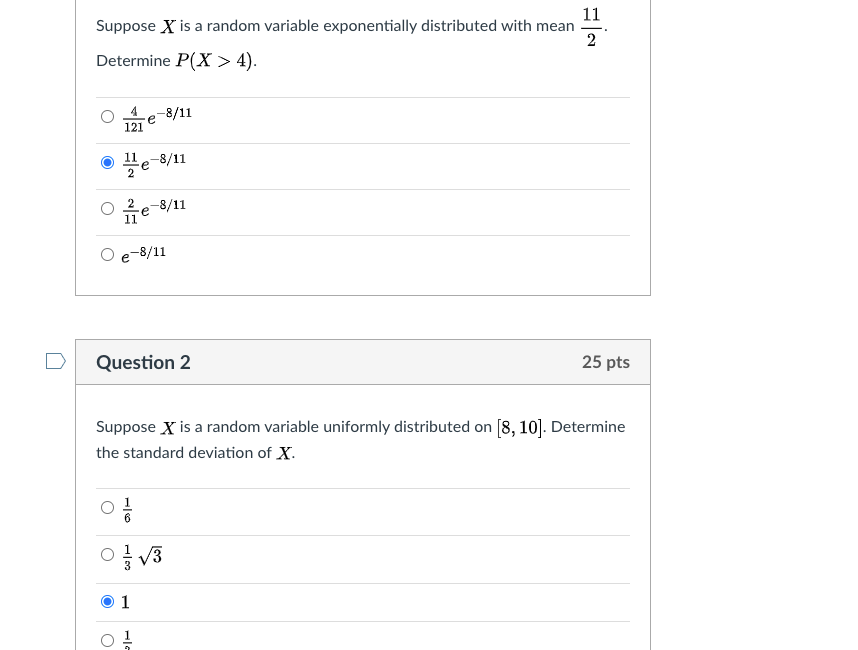Click the Question 2 heading
The height and width of the screenshot is (650, 858).
point(143,362)
